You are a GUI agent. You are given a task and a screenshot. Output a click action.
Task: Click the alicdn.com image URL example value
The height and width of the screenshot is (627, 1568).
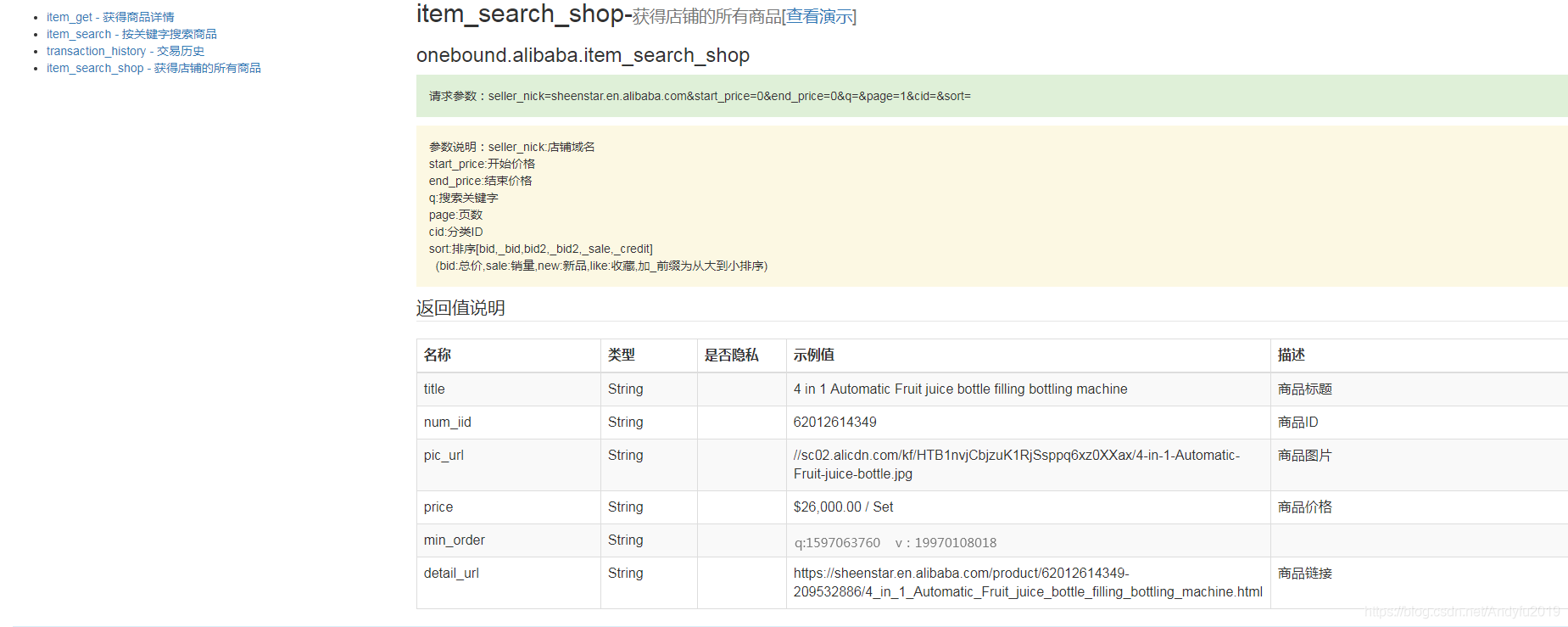tap(1017, 464)
